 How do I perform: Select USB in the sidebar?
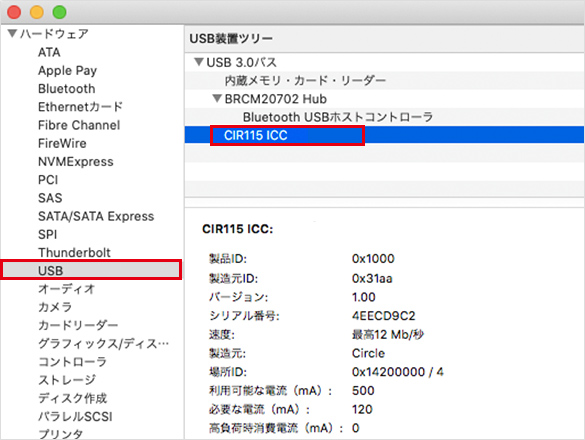(x=91, y=270)
